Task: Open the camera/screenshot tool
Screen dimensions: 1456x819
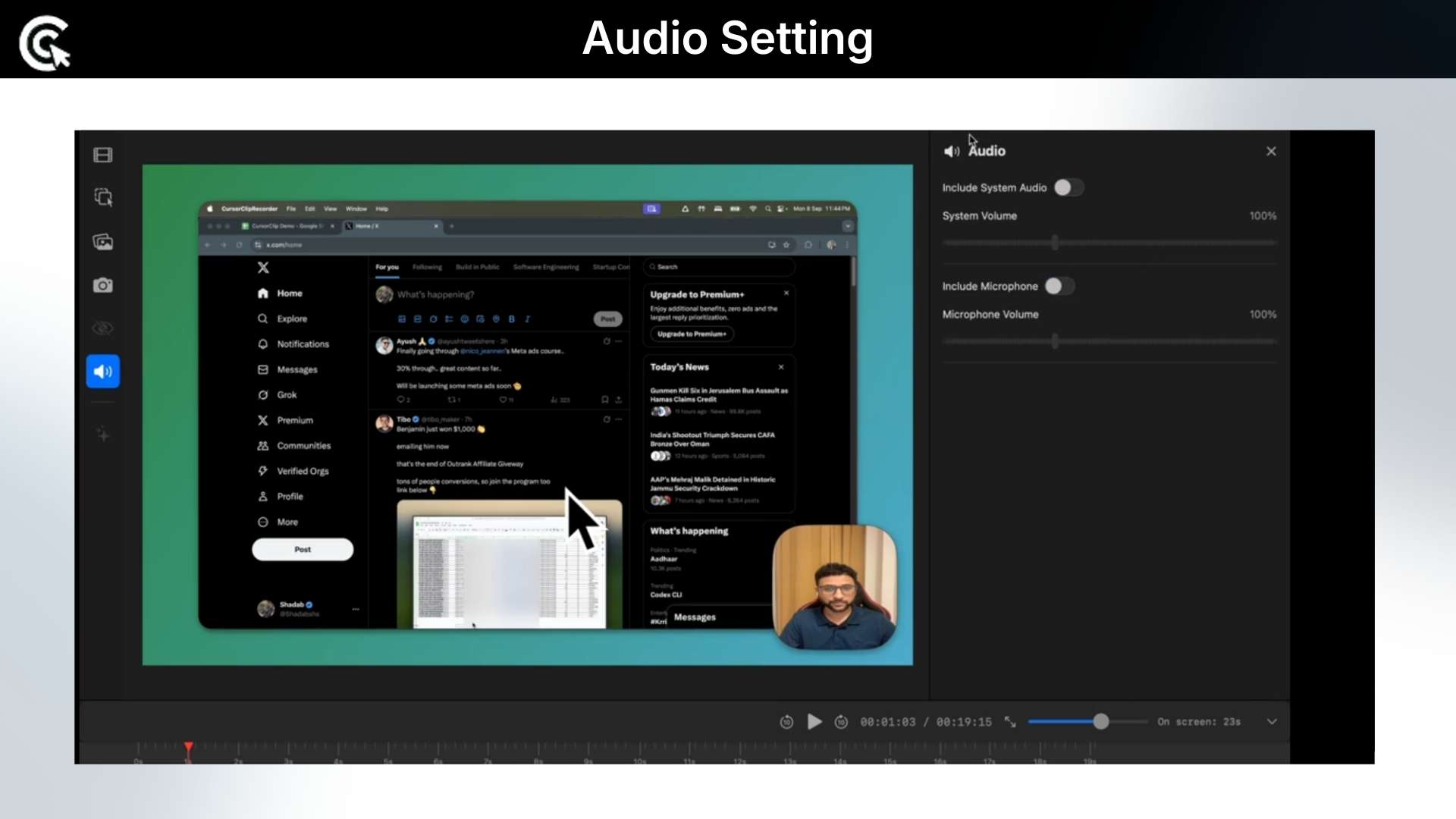Action: coord(102,285)
